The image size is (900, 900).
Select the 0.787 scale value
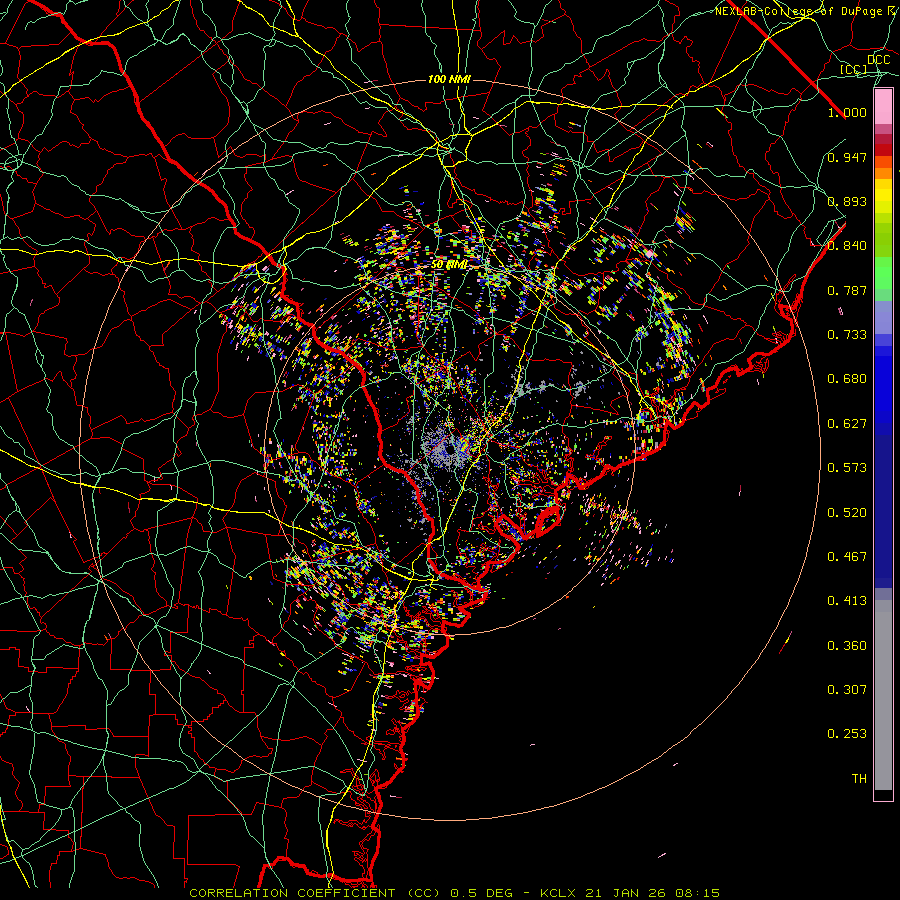click(847, 290)
